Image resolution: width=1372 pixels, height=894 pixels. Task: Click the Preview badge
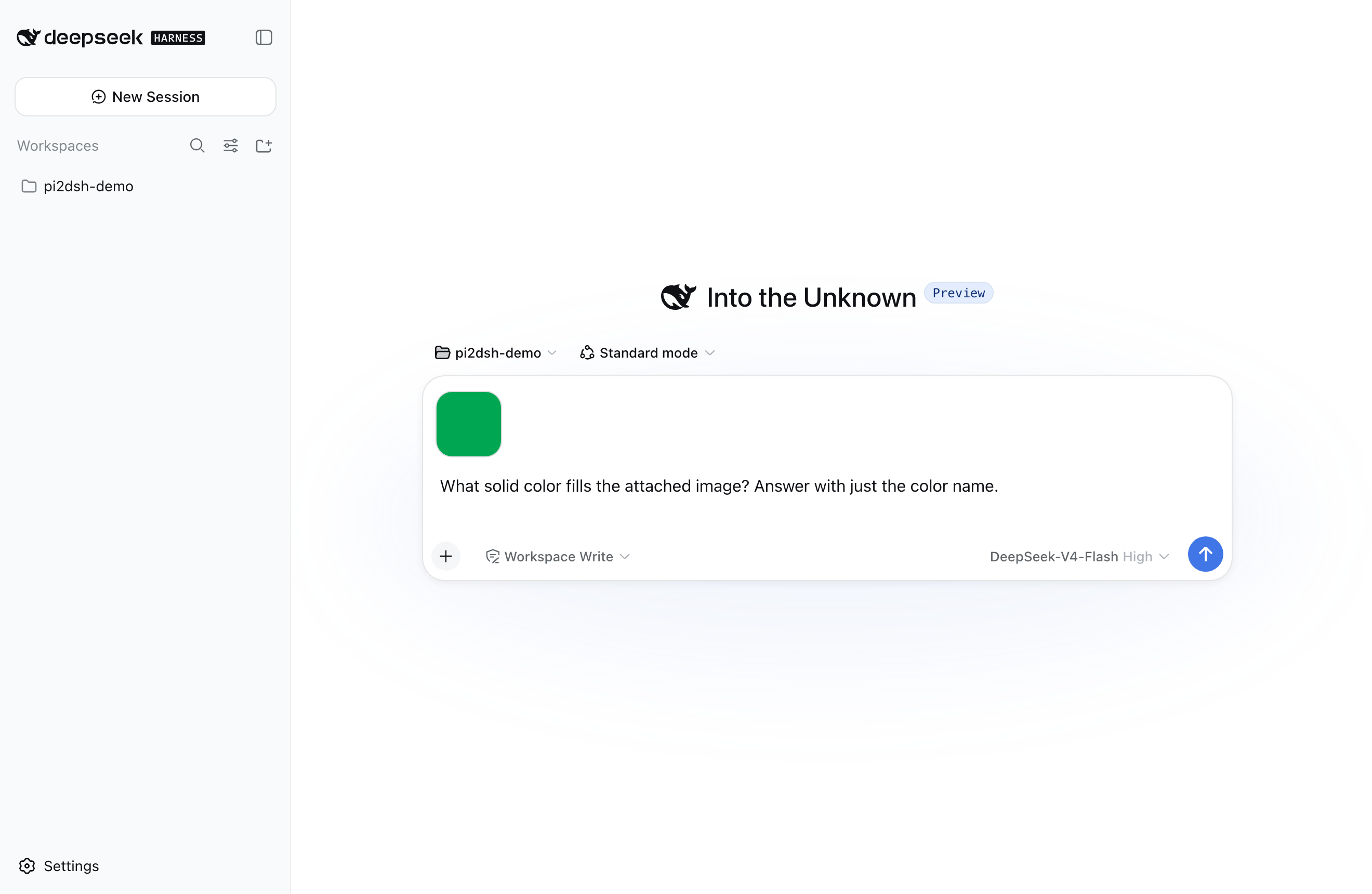958,293
